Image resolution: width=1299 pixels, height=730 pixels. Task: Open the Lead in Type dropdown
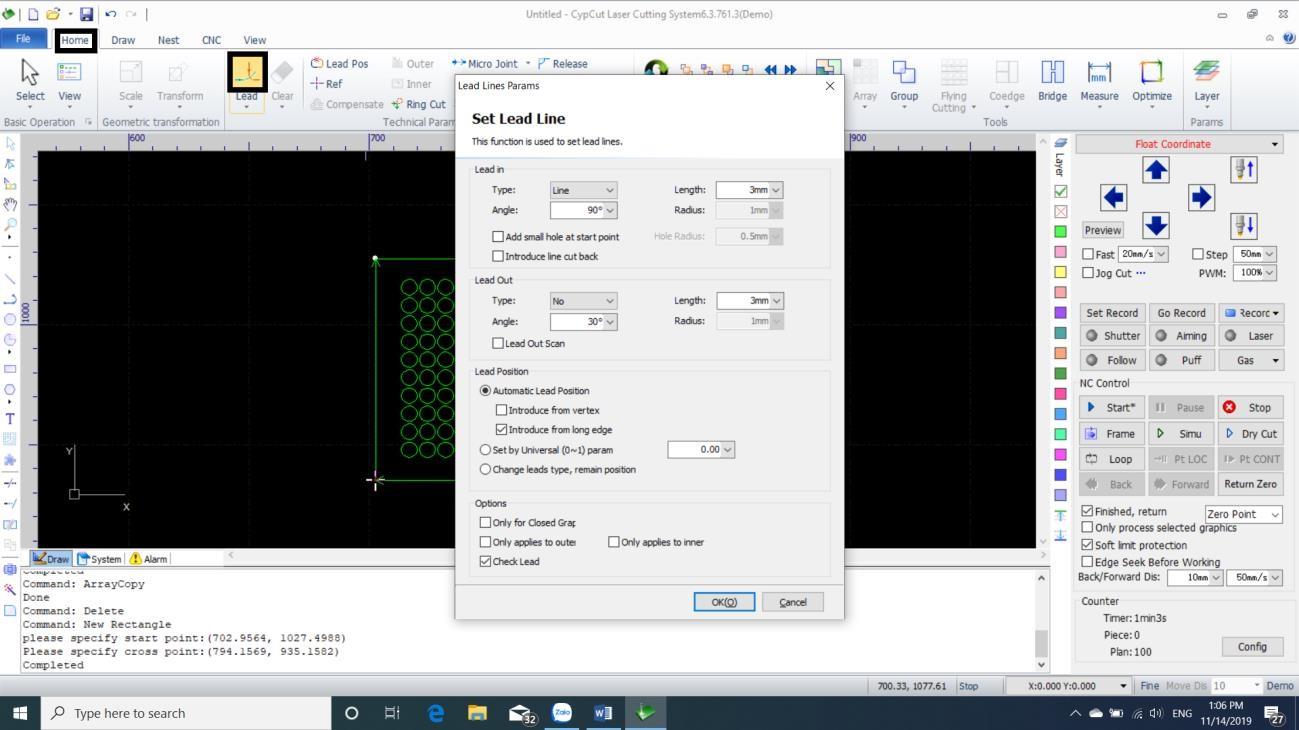coord(583,190)
